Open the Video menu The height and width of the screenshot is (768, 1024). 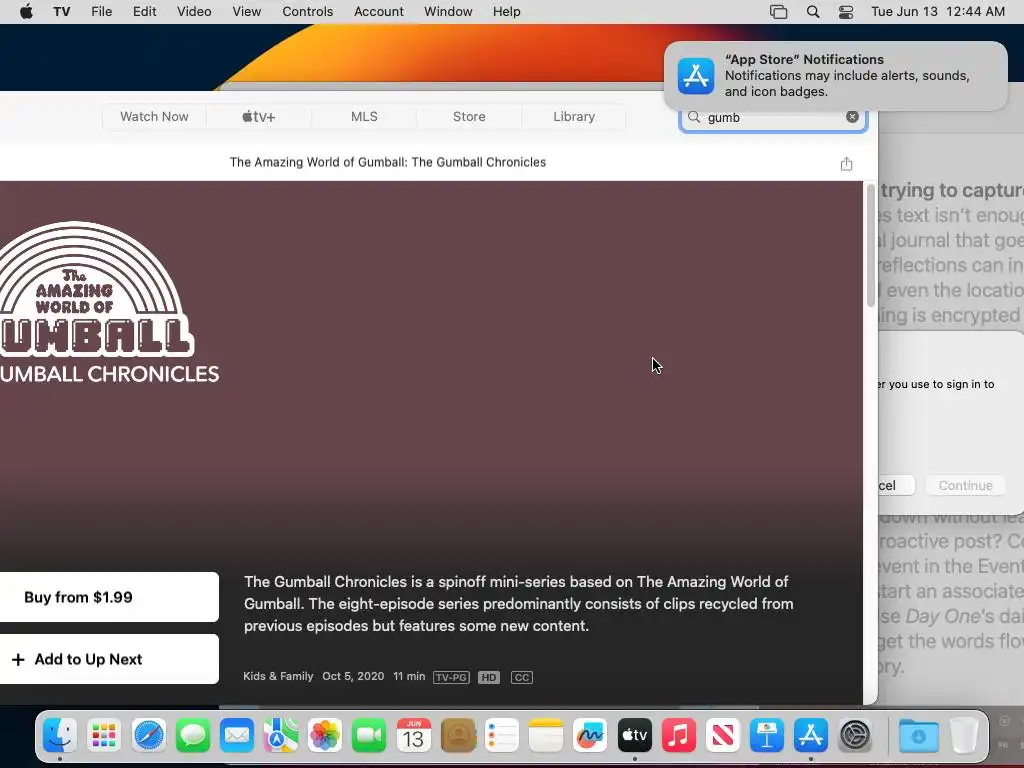194,12
